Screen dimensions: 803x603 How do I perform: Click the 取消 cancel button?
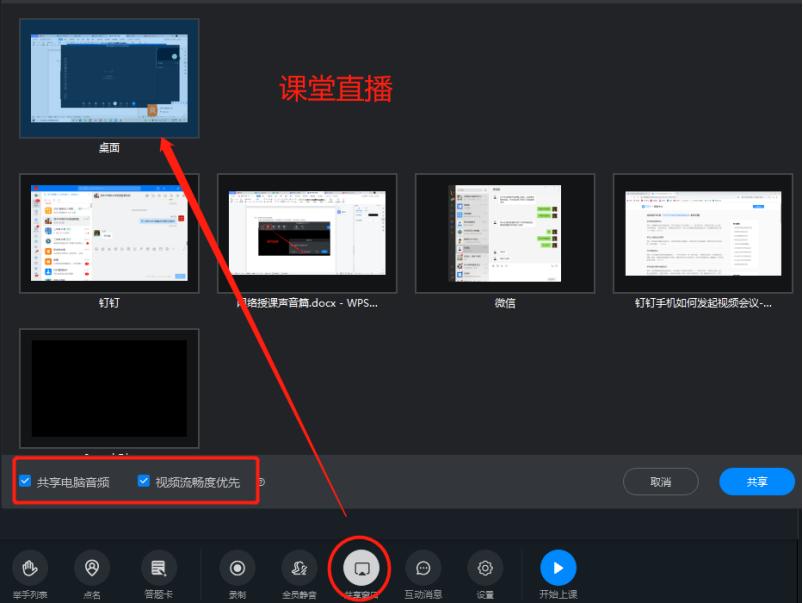tap(662, 481)
